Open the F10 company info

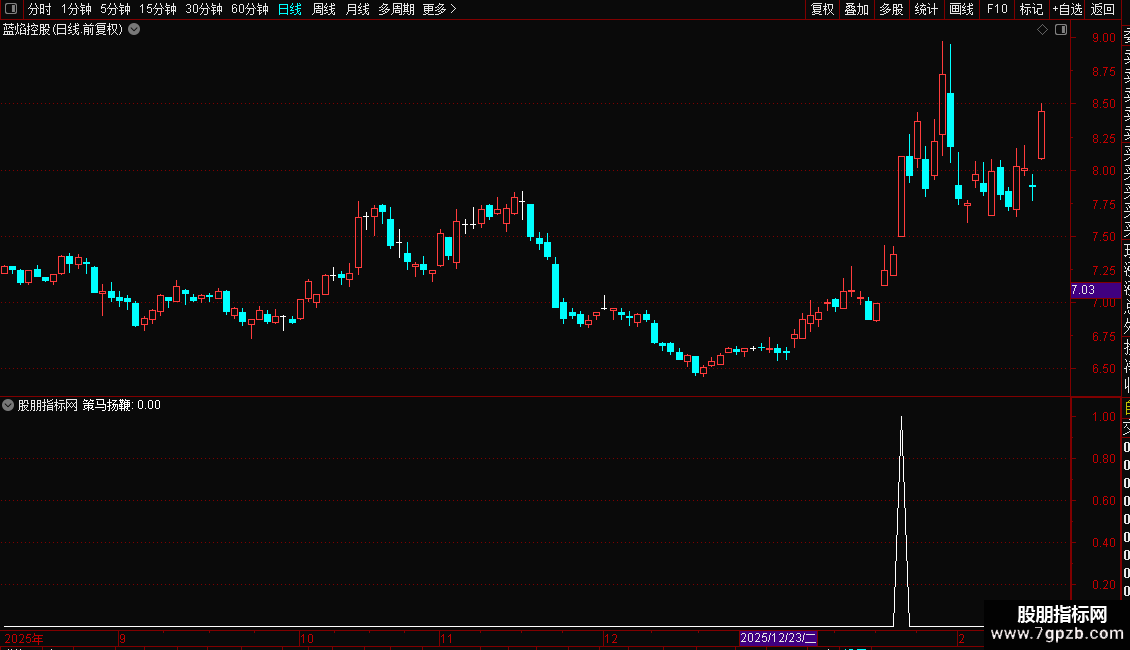click(997, 9)
